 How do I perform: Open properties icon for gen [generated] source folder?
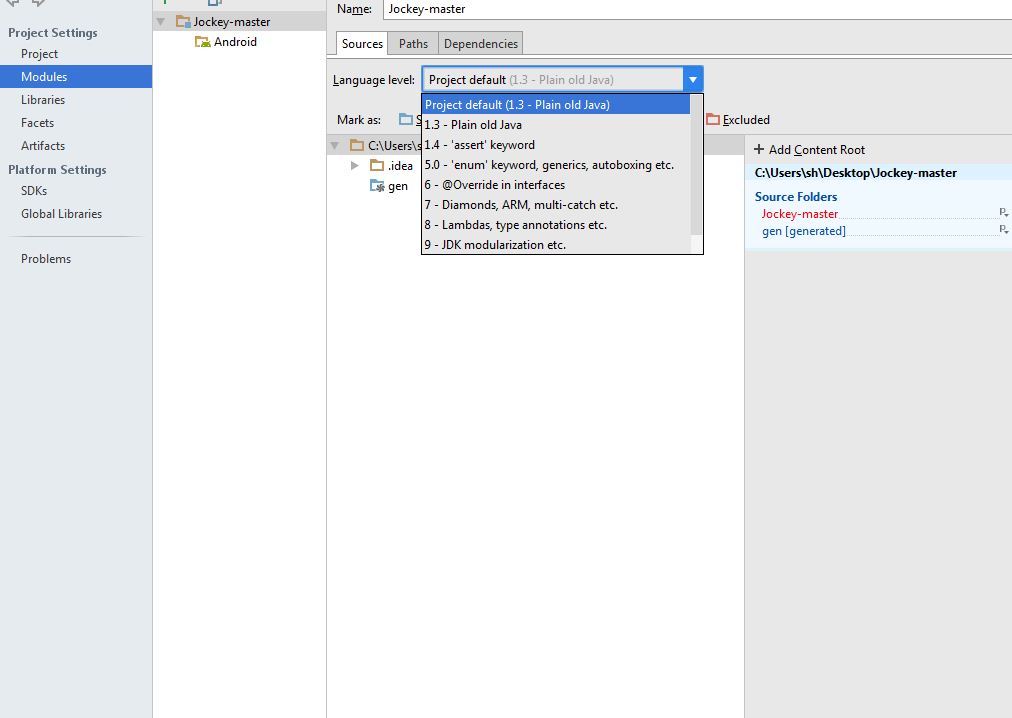1003,231
